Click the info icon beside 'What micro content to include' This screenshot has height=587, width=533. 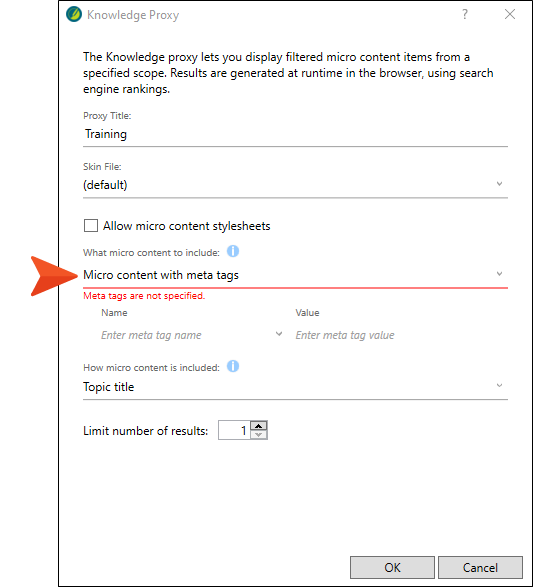[x=233, y=251]
